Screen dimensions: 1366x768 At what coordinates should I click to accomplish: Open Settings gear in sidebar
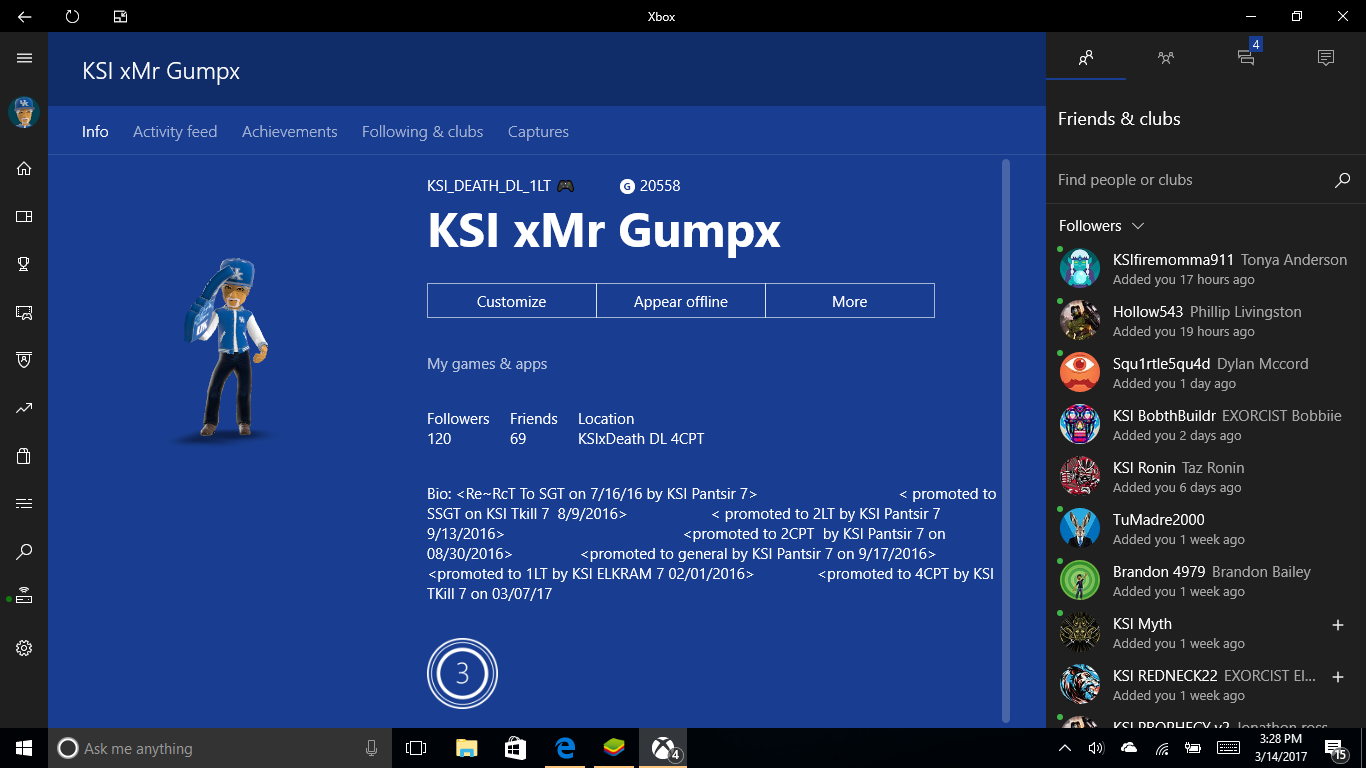pos(24,648)
